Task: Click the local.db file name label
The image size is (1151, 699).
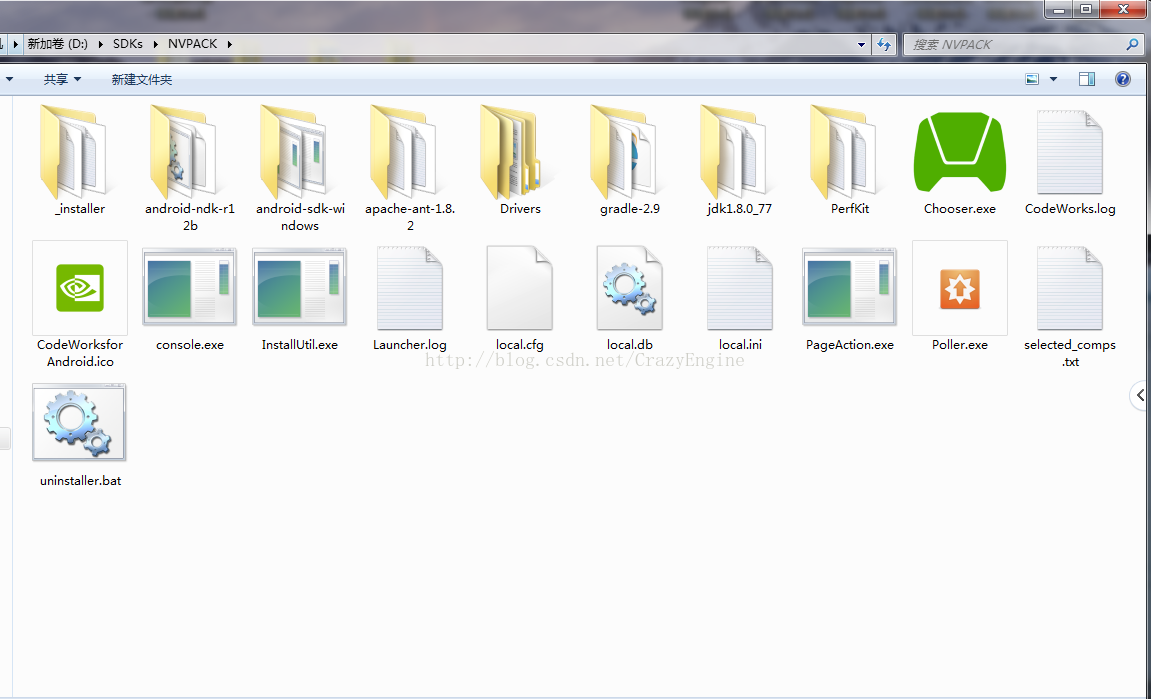Action: pos(630,344)
